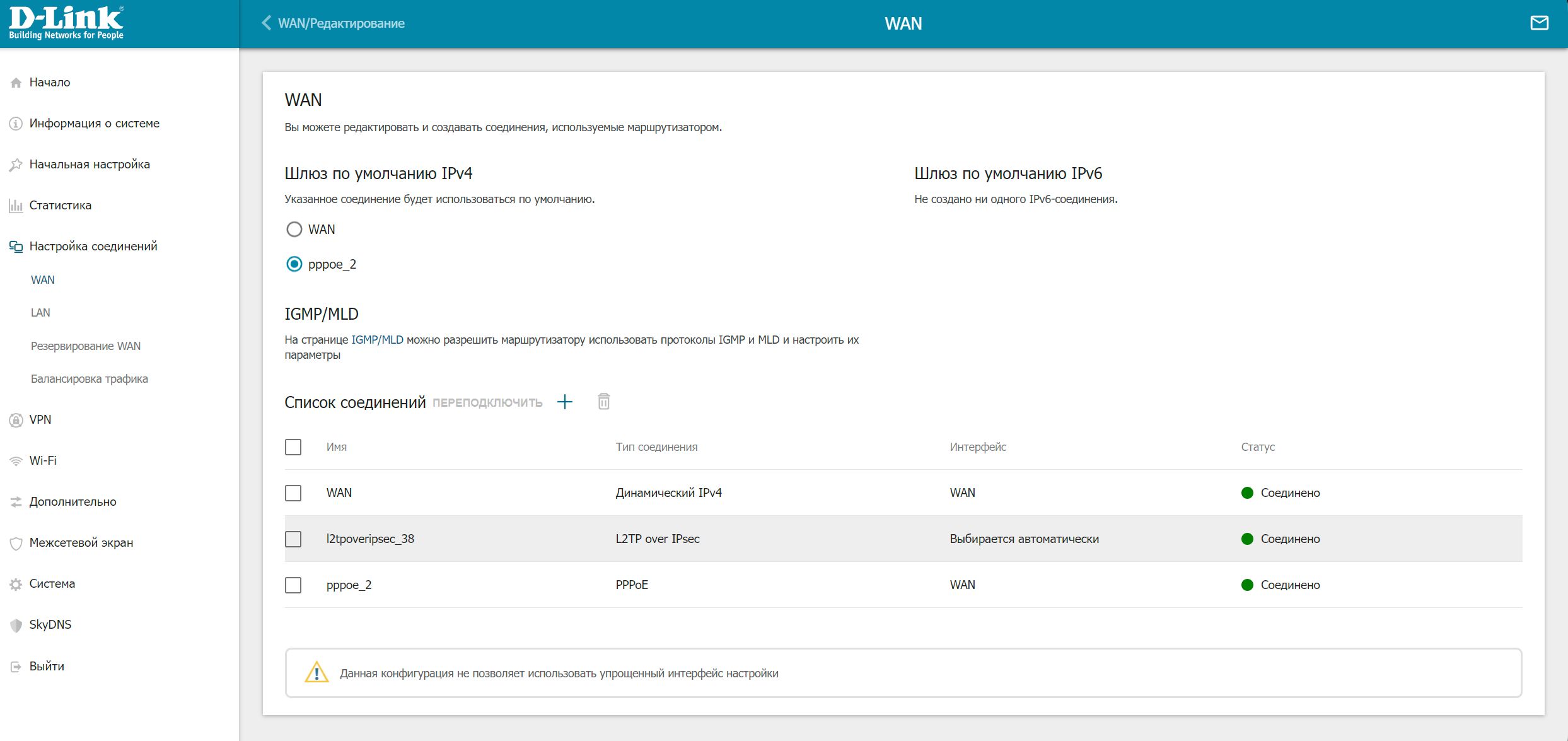Image resolution: width=1568 pixels, height=741 pixels.
Task: Select pppoe_2 radio as default gateway
Action: (x=294, y=264)
